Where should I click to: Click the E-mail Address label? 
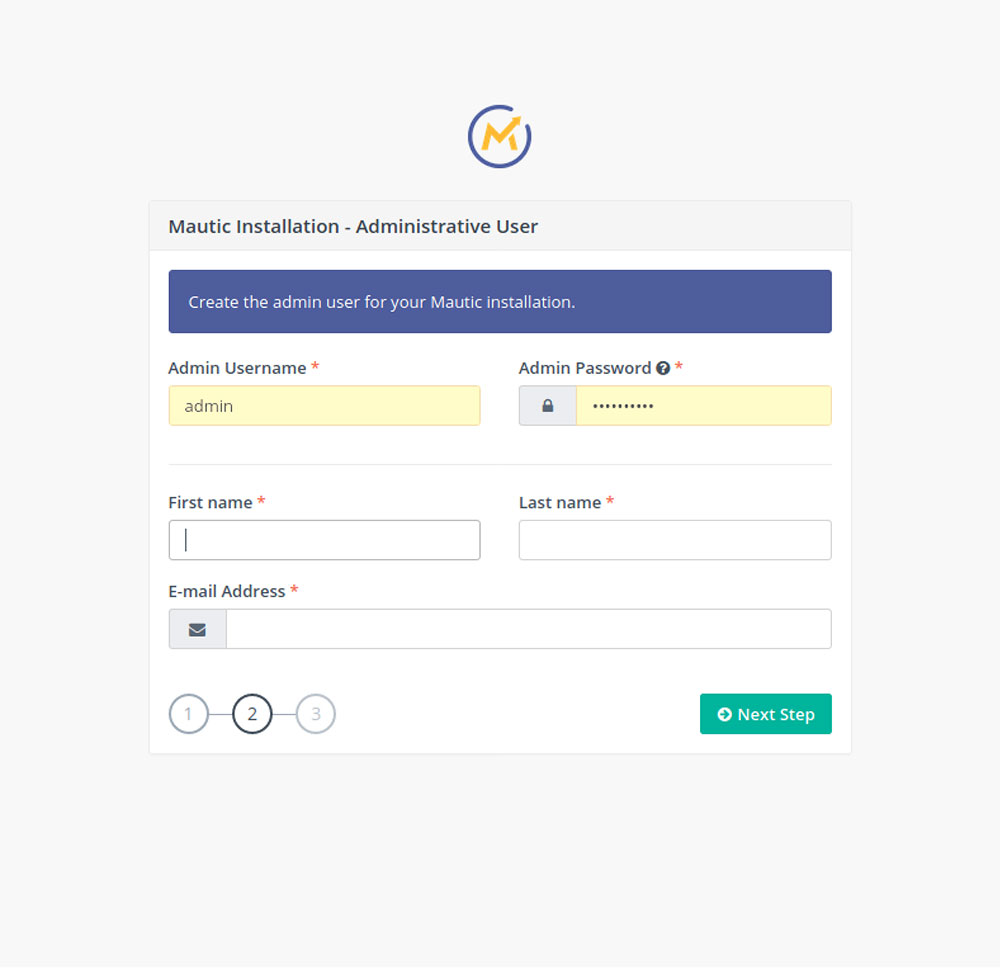tap(227, 591)
